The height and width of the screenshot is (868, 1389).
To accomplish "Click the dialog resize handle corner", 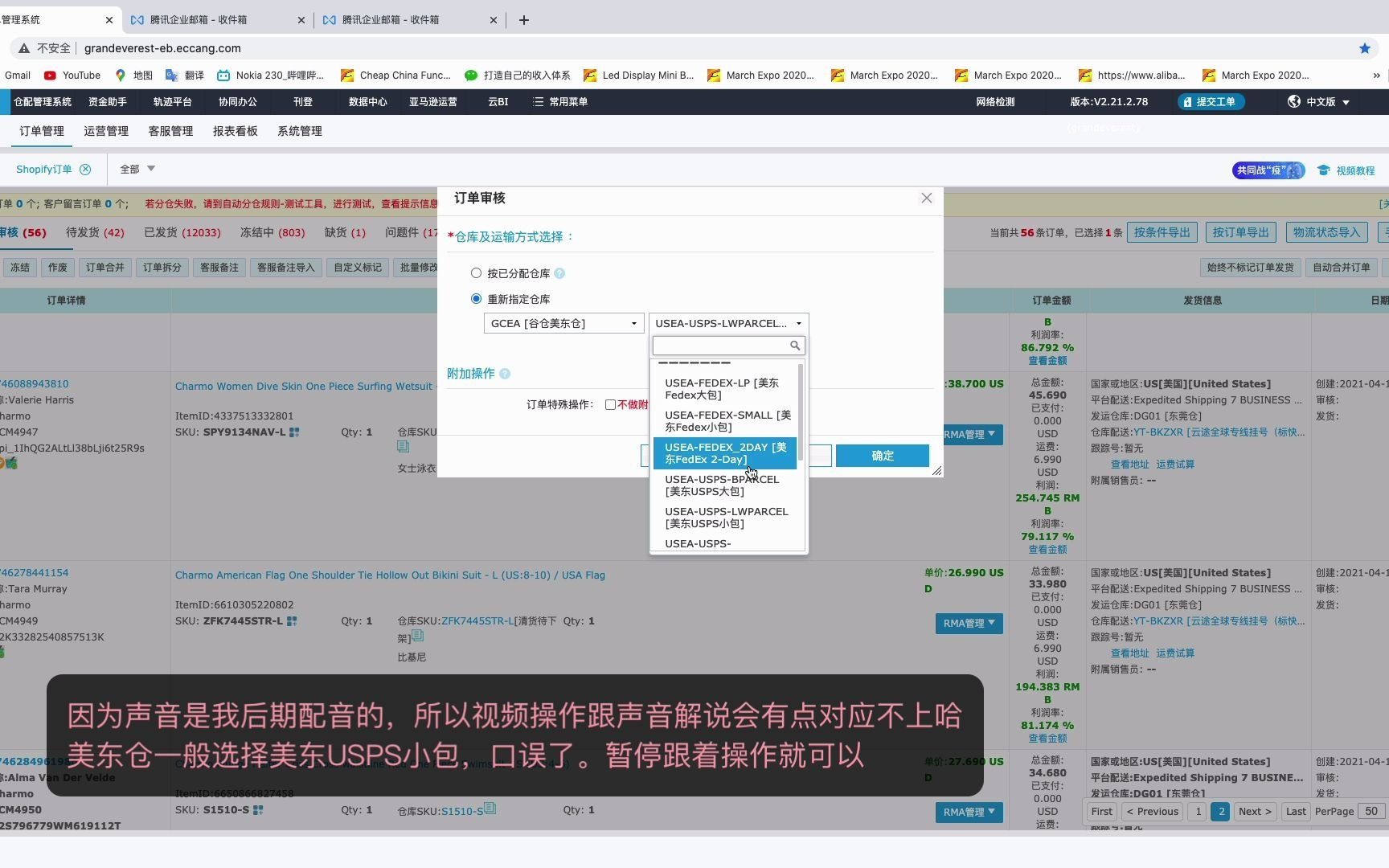I will pyautogui.click(x=936, y=471).
